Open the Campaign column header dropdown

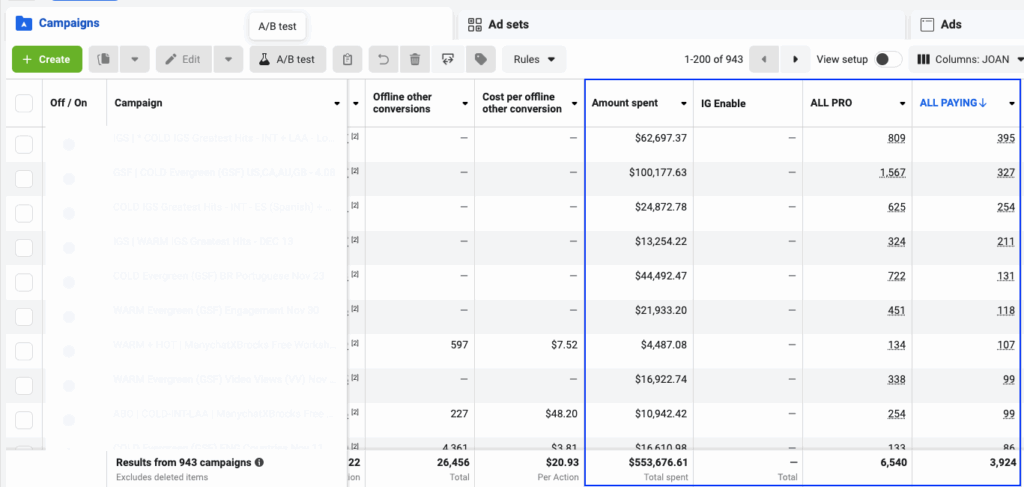pyautogui.click(x=337, y=103)
